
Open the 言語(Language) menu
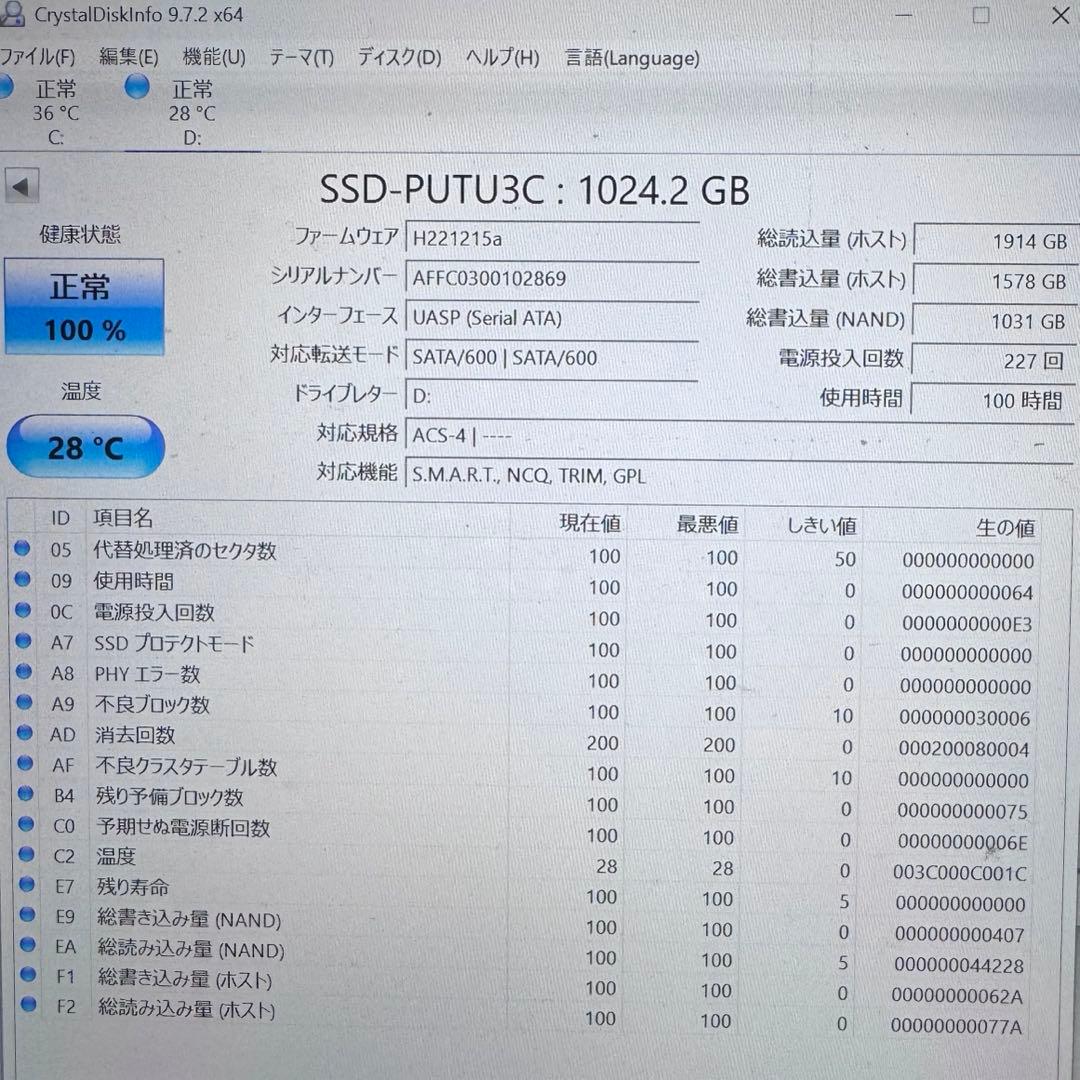tap(631, 58)
